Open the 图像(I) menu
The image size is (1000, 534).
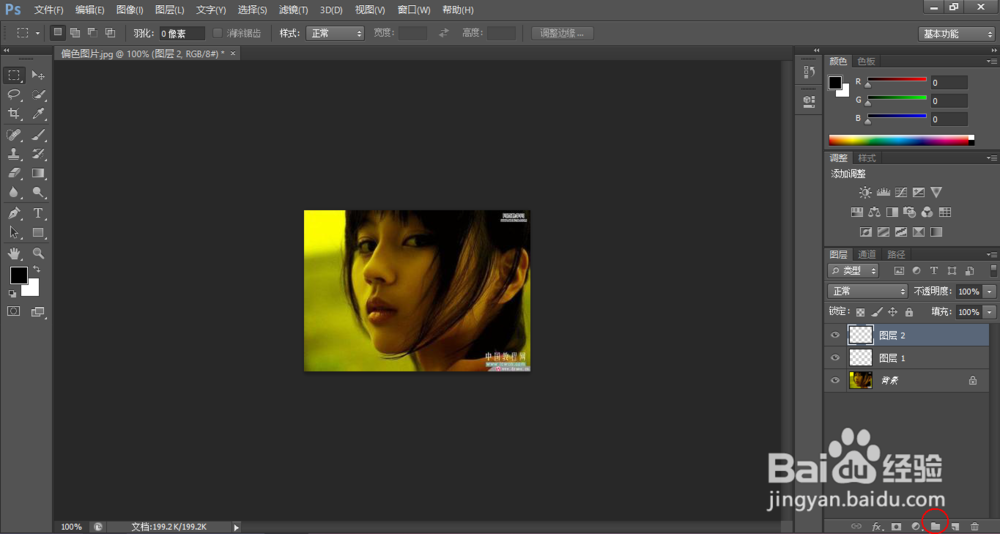130,10
